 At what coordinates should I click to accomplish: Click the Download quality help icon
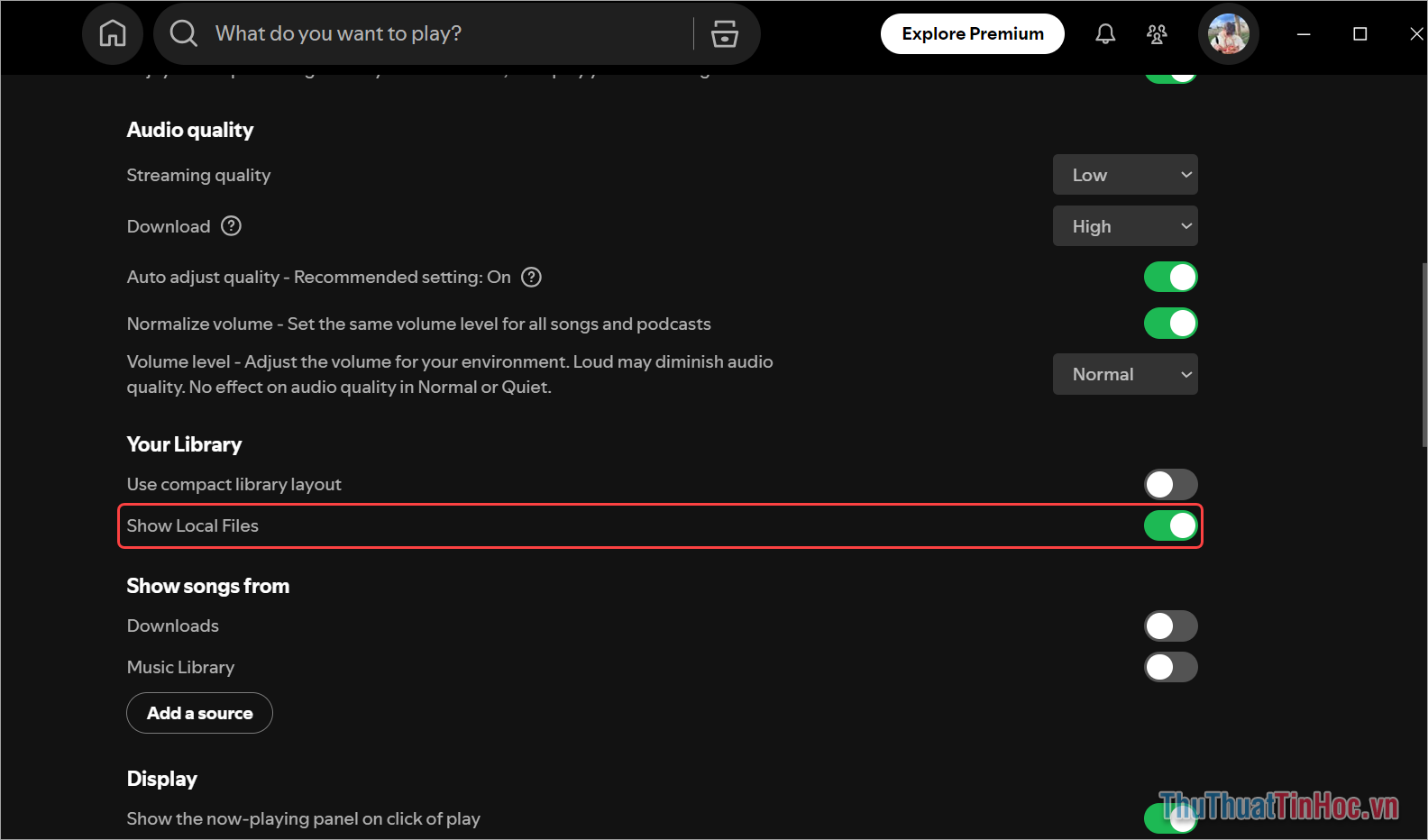231,226
